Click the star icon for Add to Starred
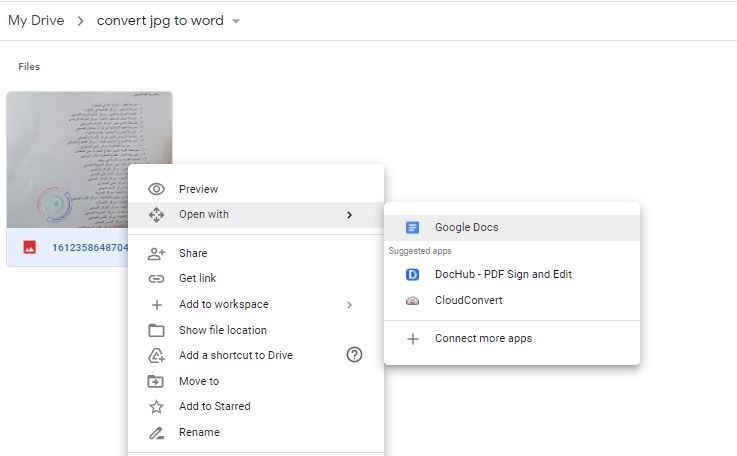Screen dimensions: 737x456 pos(156,407)
